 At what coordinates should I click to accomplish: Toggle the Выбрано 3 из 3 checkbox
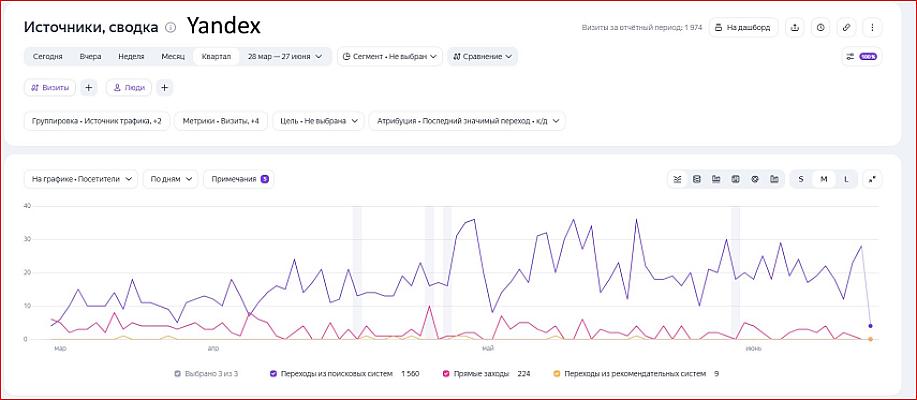pos(177,373)
